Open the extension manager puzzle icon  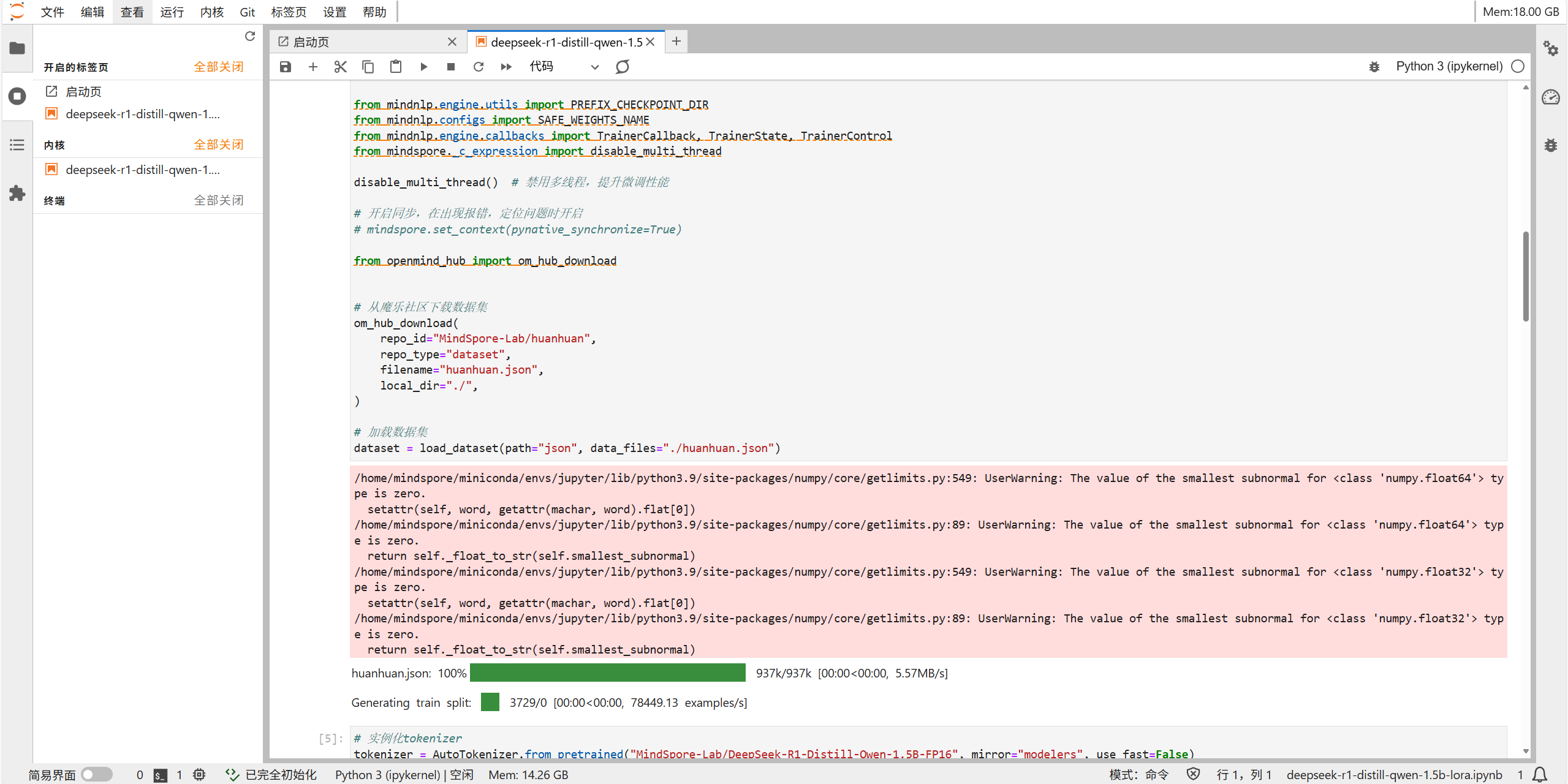click(x=17, y=194)
